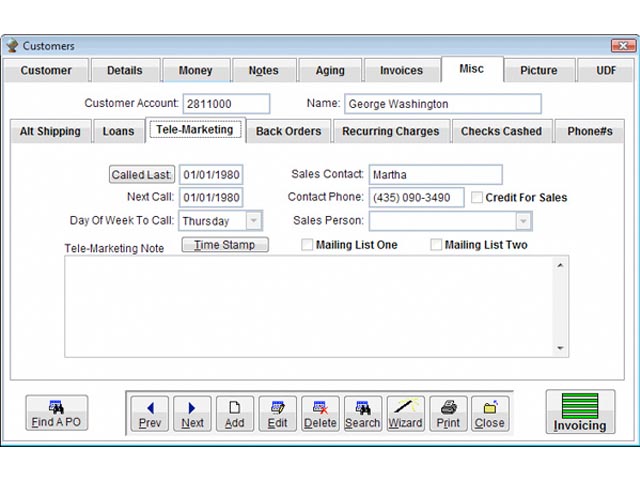The image size is (640, 480).
Task: Click the Find A PO binoculars button
Action: point(56,413)
